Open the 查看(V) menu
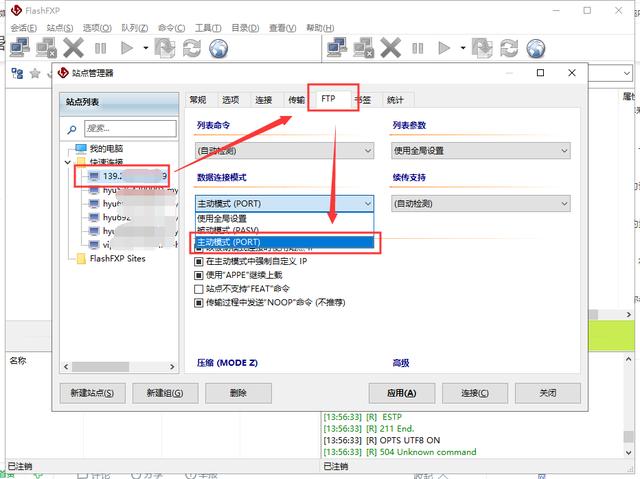This screenshot has width=640, height=479. tap(282, 28)
